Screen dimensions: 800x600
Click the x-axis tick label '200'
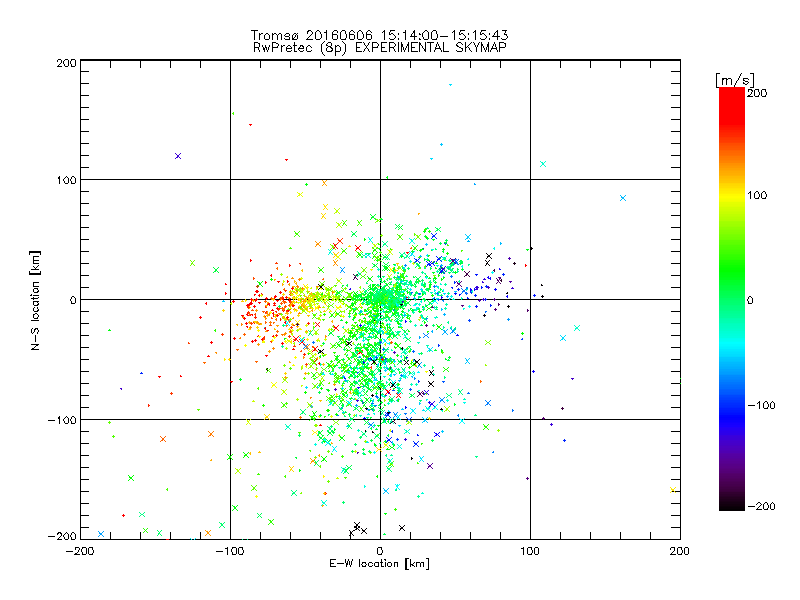[x=680, y=551]
